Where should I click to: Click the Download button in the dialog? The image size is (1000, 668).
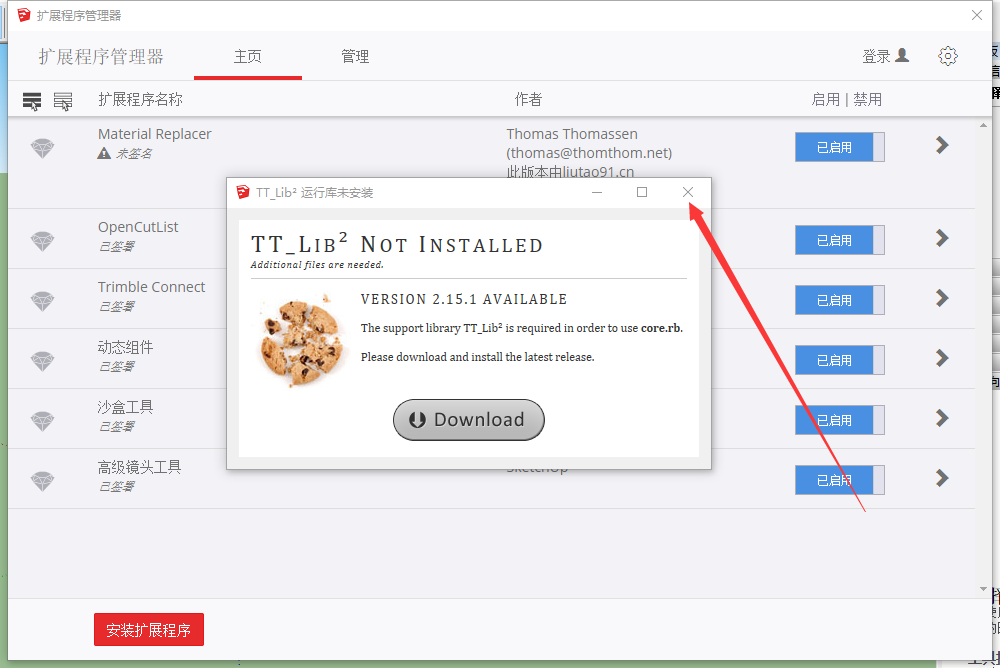469,420
